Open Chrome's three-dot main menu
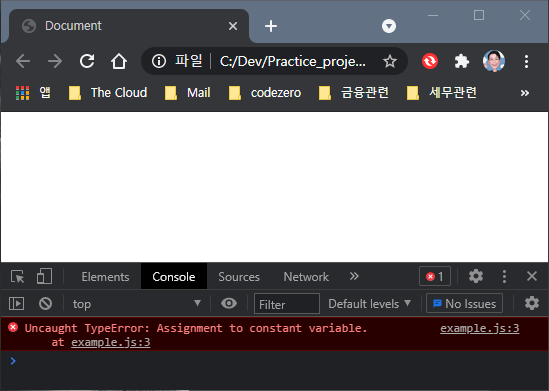549x391 pixels. pyautogui.click(x=526, y=62)
